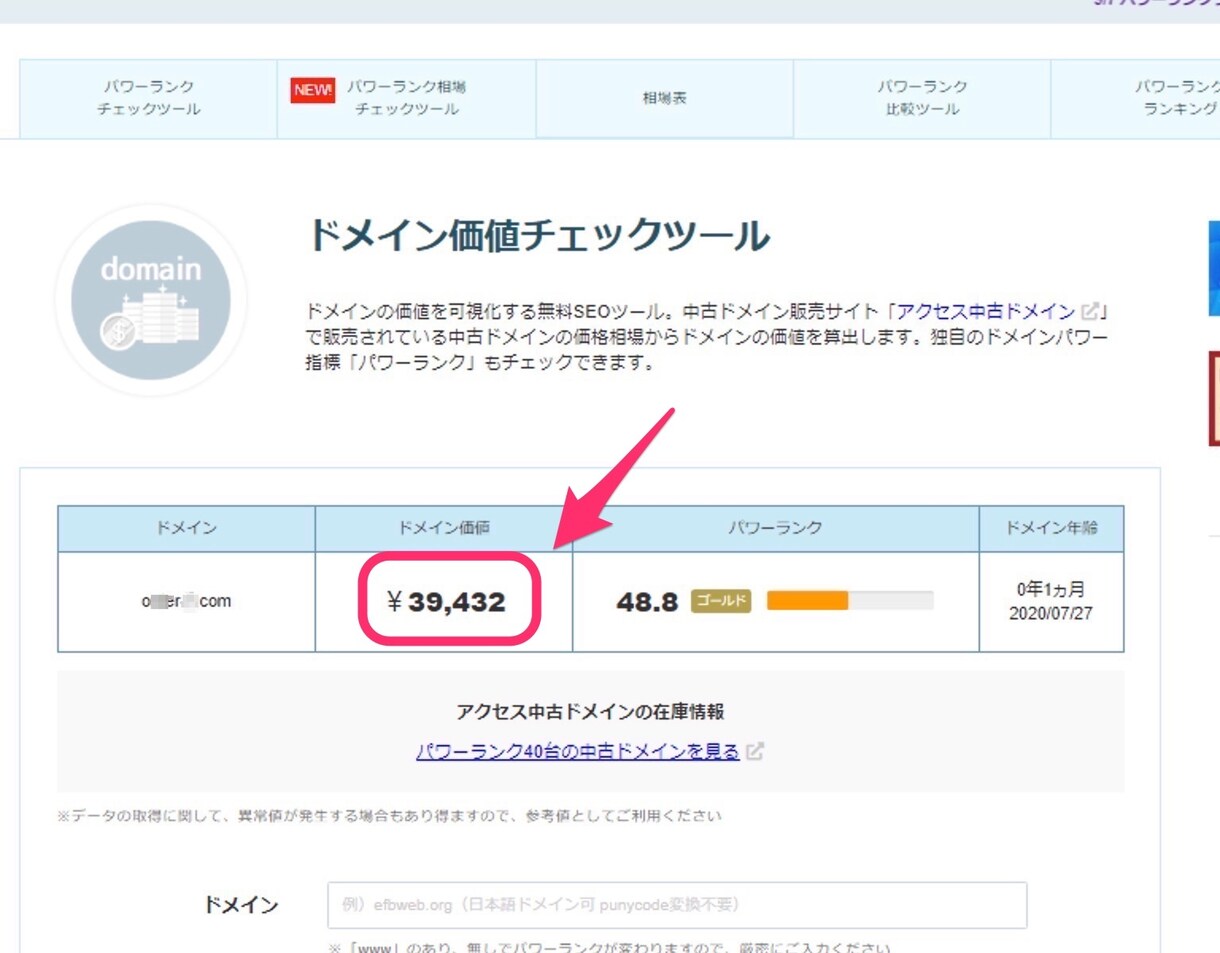Click the ドメイン年齢 column header
Image resolution: width=1220 pixels, height=953 pixels.
coord(1051,528)
